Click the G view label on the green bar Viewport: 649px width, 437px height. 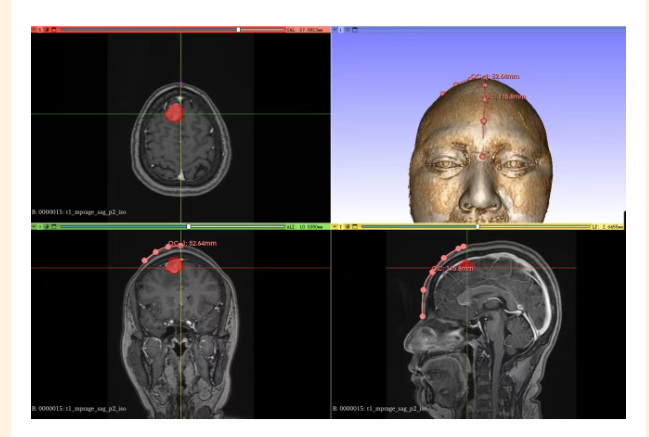tap(40, 227)
